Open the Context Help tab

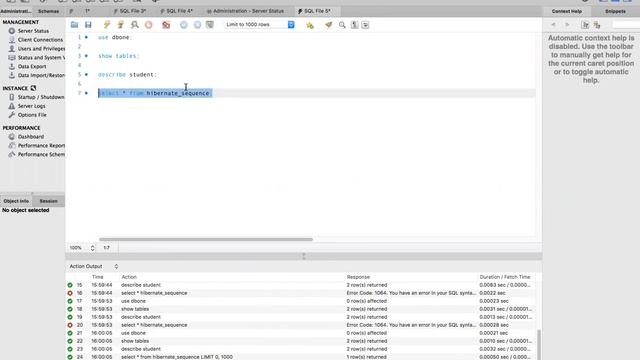(567, 11)
